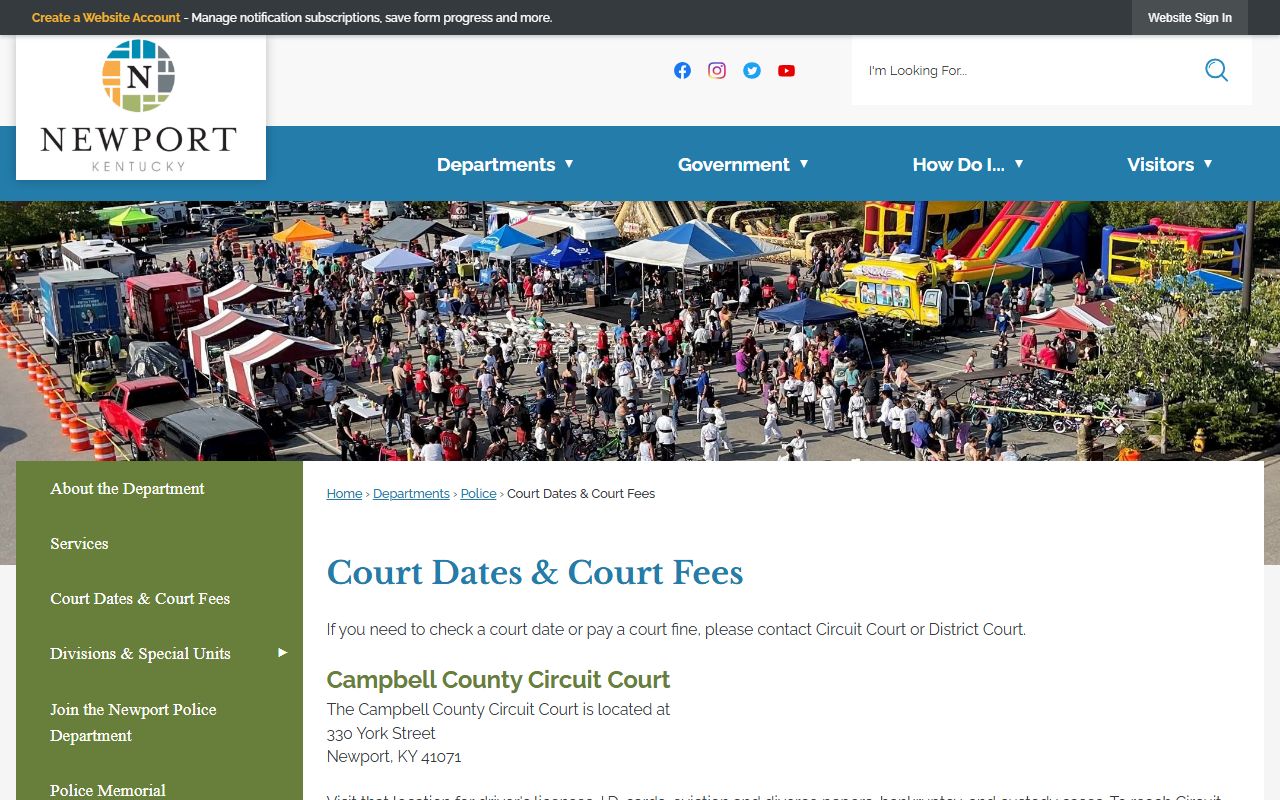
Task: Open the YouTube icon link
Action: pyautogui.click(x=787, y=70)
